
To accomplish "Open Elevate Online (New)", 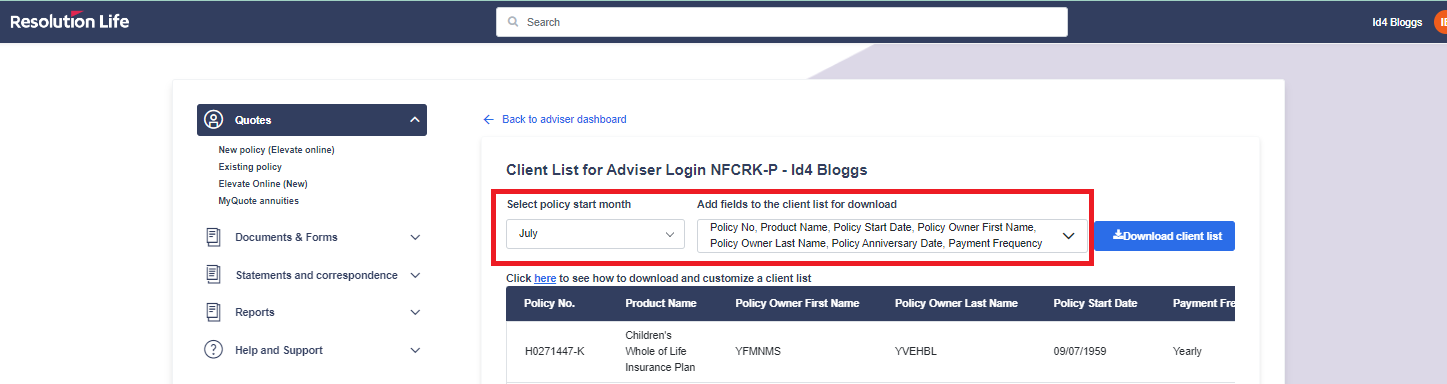I will click(x=263, y=184).
